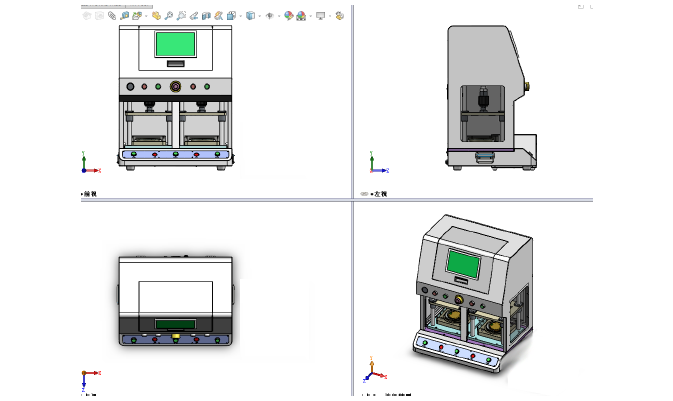Select the Display Style cube icon
This screenshot has width=673, height=401.
(x=250, y=16)
